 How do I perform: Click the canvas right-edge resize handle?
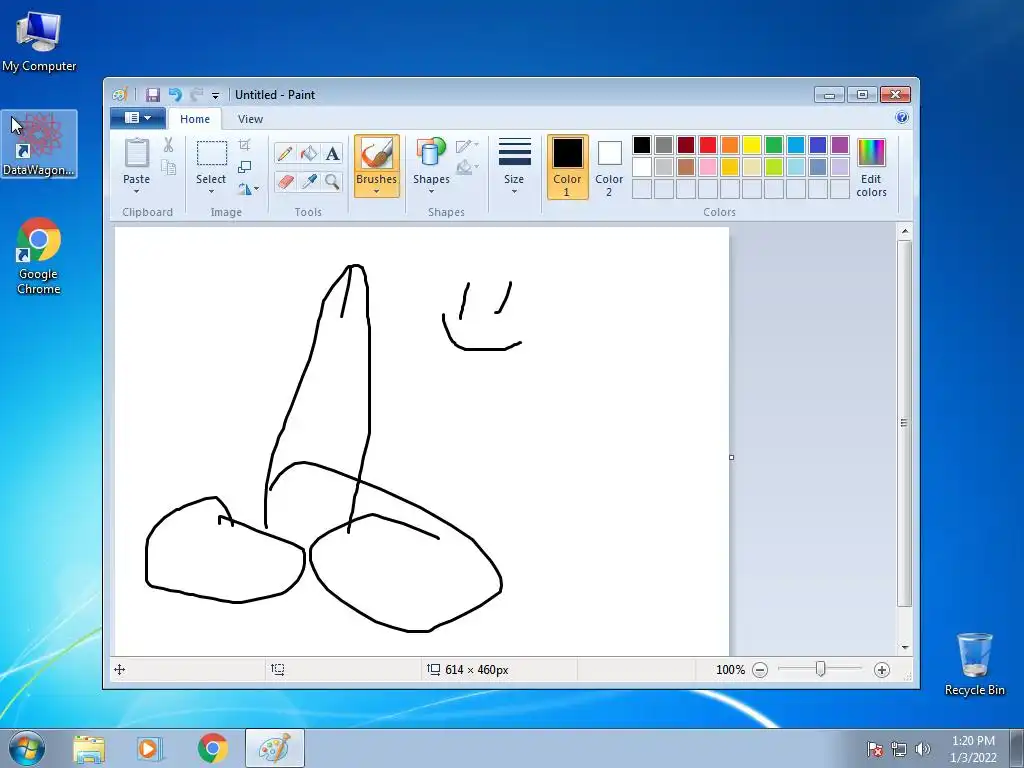(x=731, y=457)
